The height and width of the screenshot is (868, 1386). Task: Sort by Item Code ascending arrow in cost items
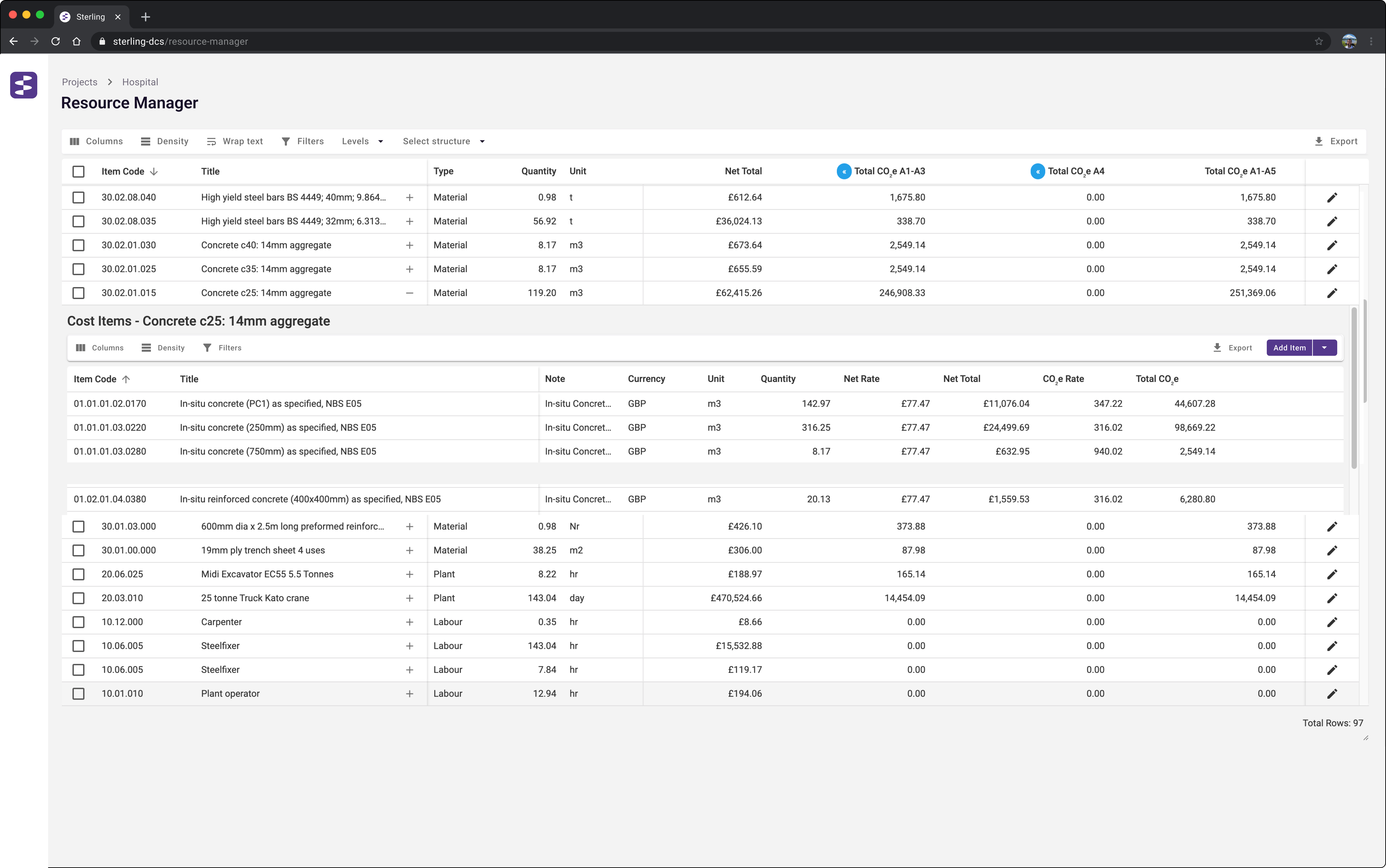126,379
